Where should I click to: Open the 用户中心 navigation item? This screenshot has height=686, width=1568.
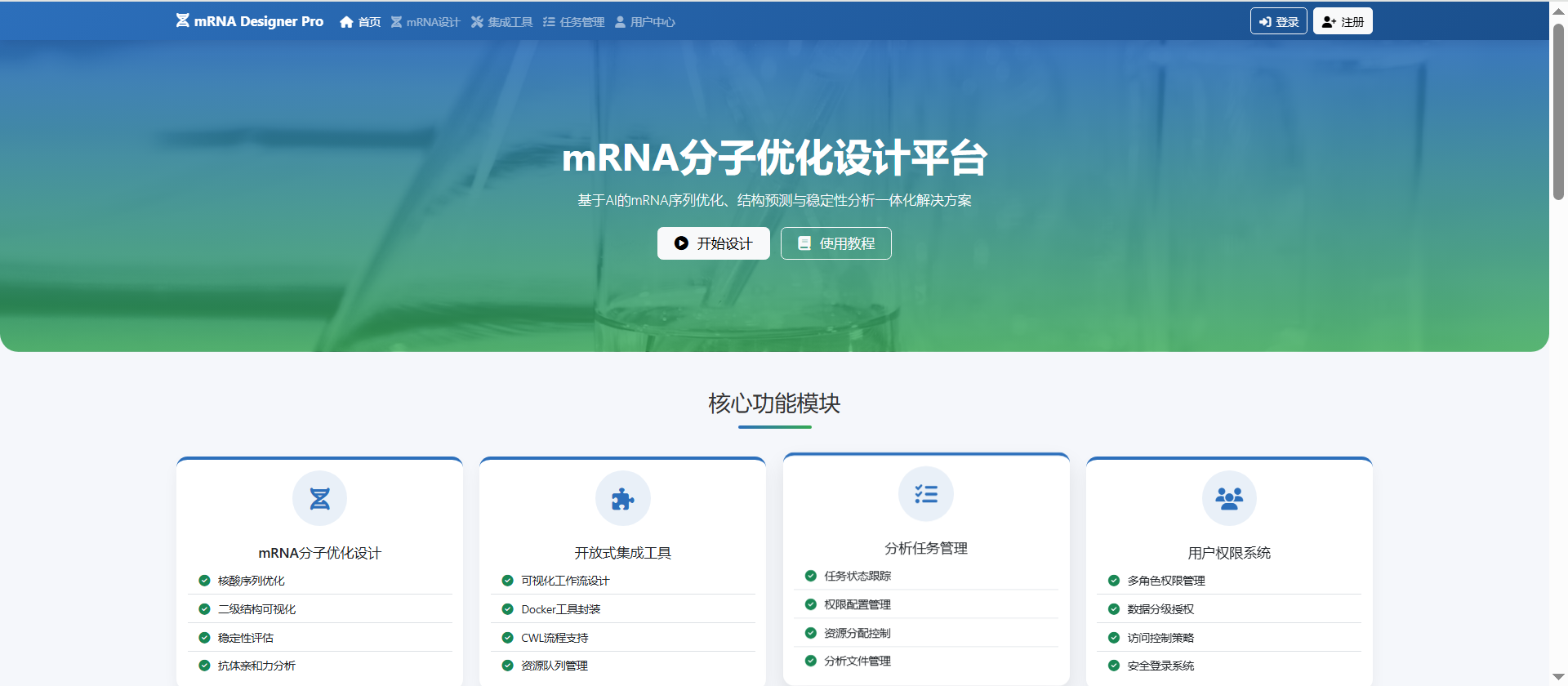coord(644,22)
